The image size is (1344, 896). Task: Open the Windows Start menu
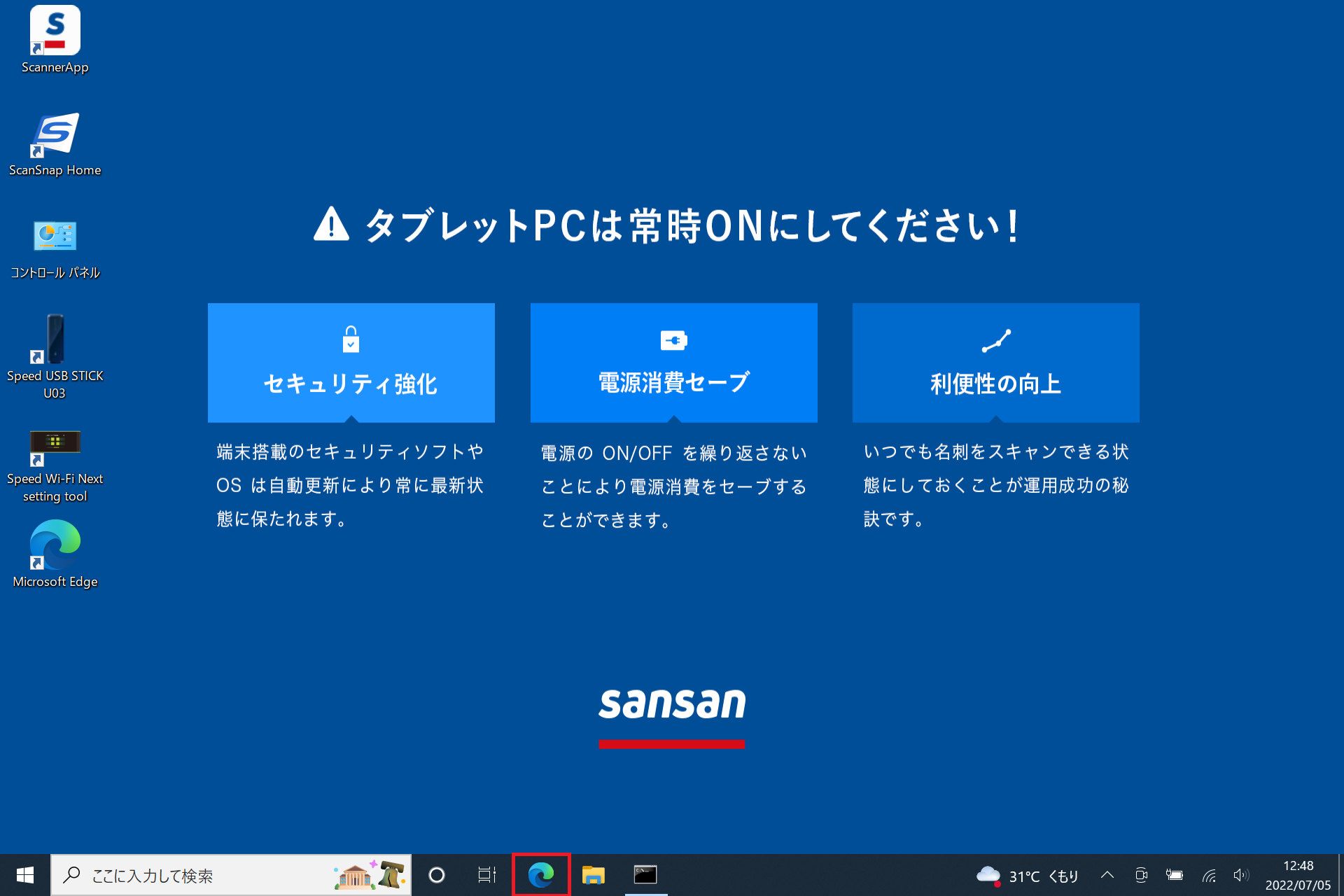click(x=25, y=875)
